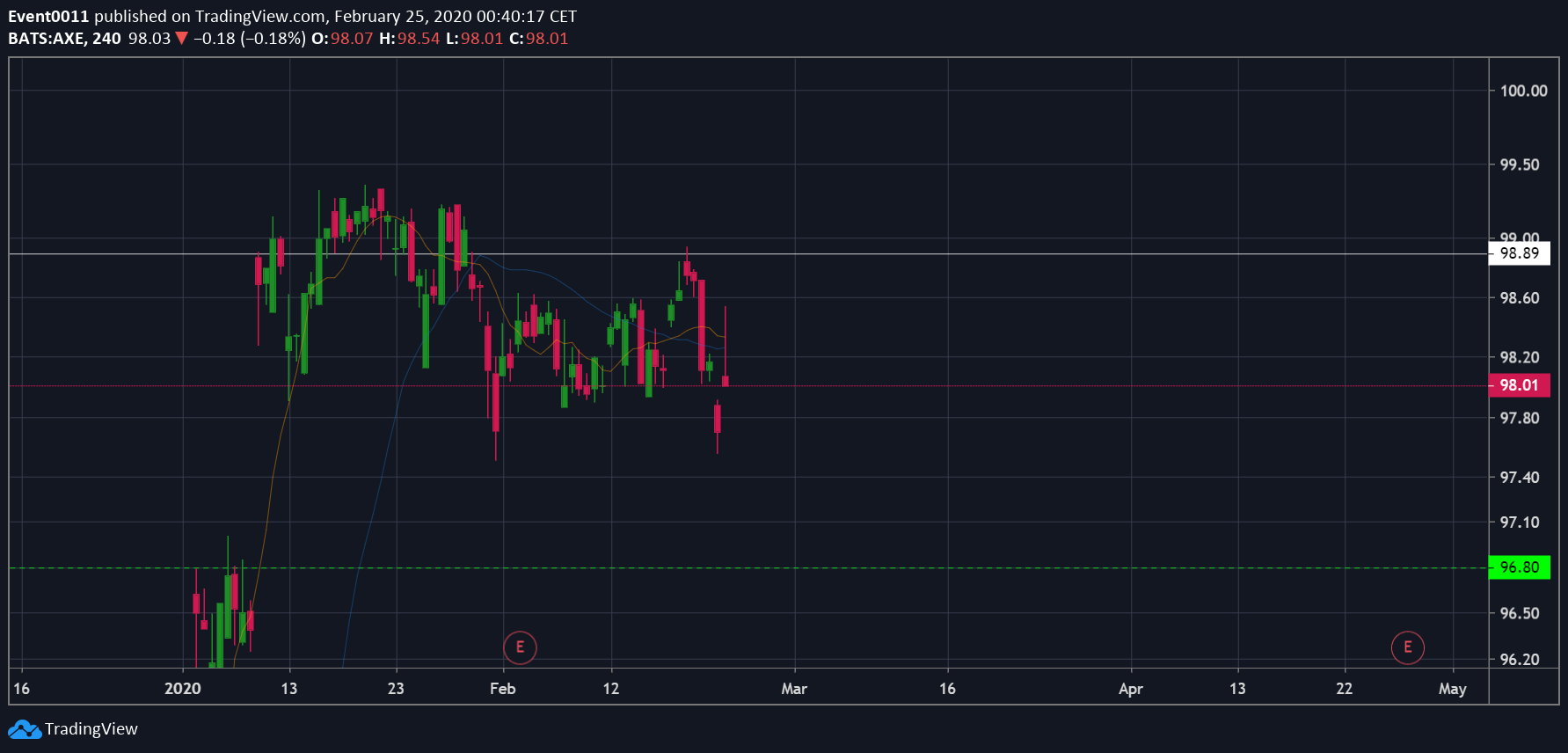Click the close value C:98.01

tap(538, 39)
